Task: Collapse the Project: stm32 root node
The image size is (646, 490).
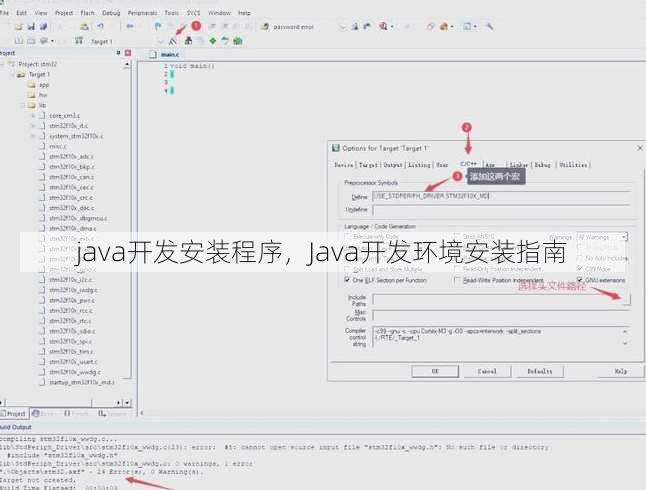Action: 3,64
